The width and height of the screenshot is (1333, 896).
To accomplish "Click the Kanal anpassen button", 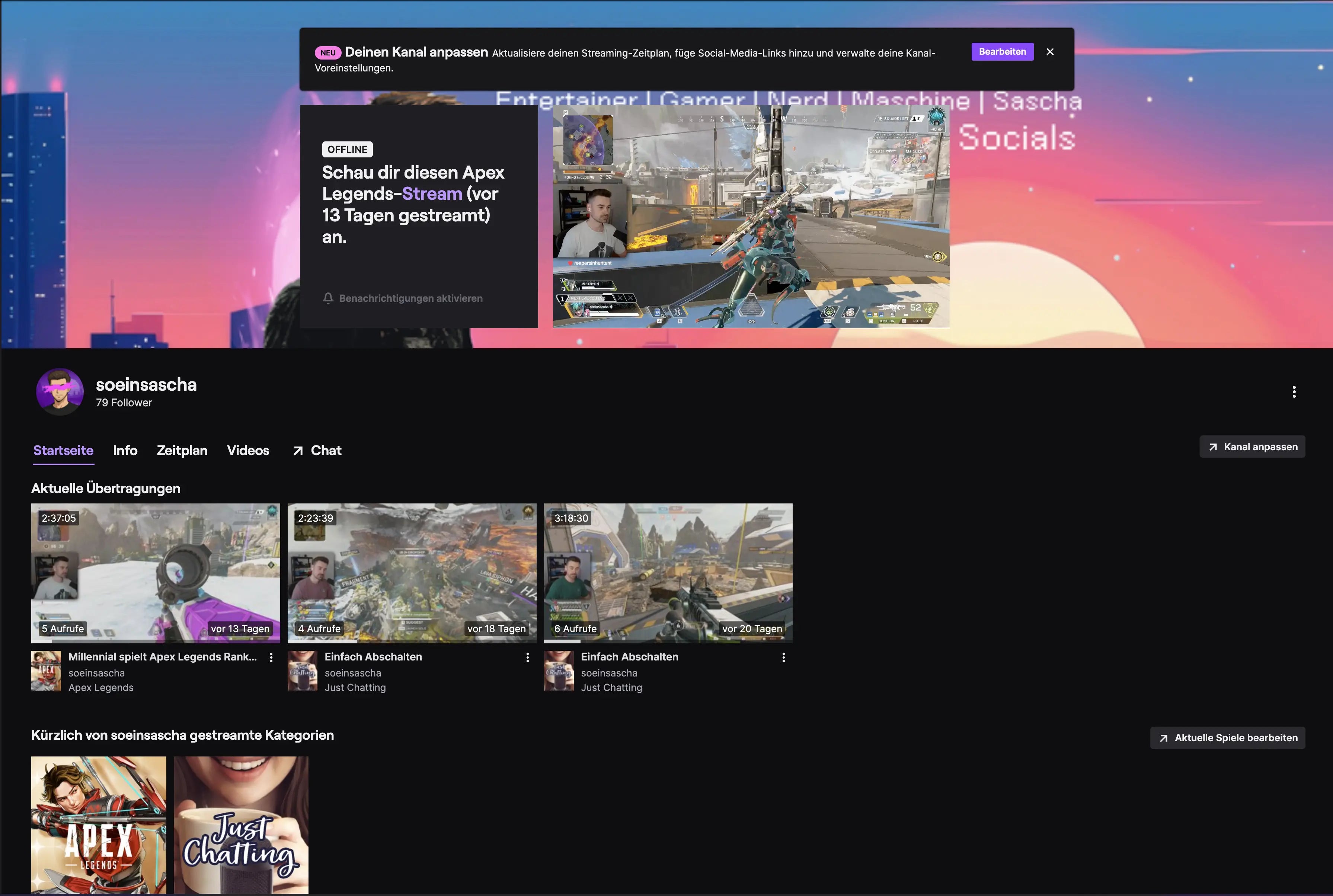I will [x=1252, y=447].
